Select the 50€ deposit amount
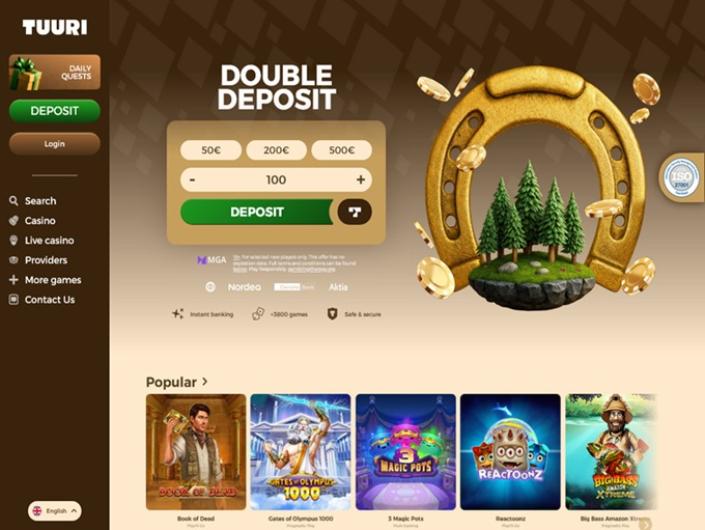Screen dimensions: 705x530 [211, 150]
